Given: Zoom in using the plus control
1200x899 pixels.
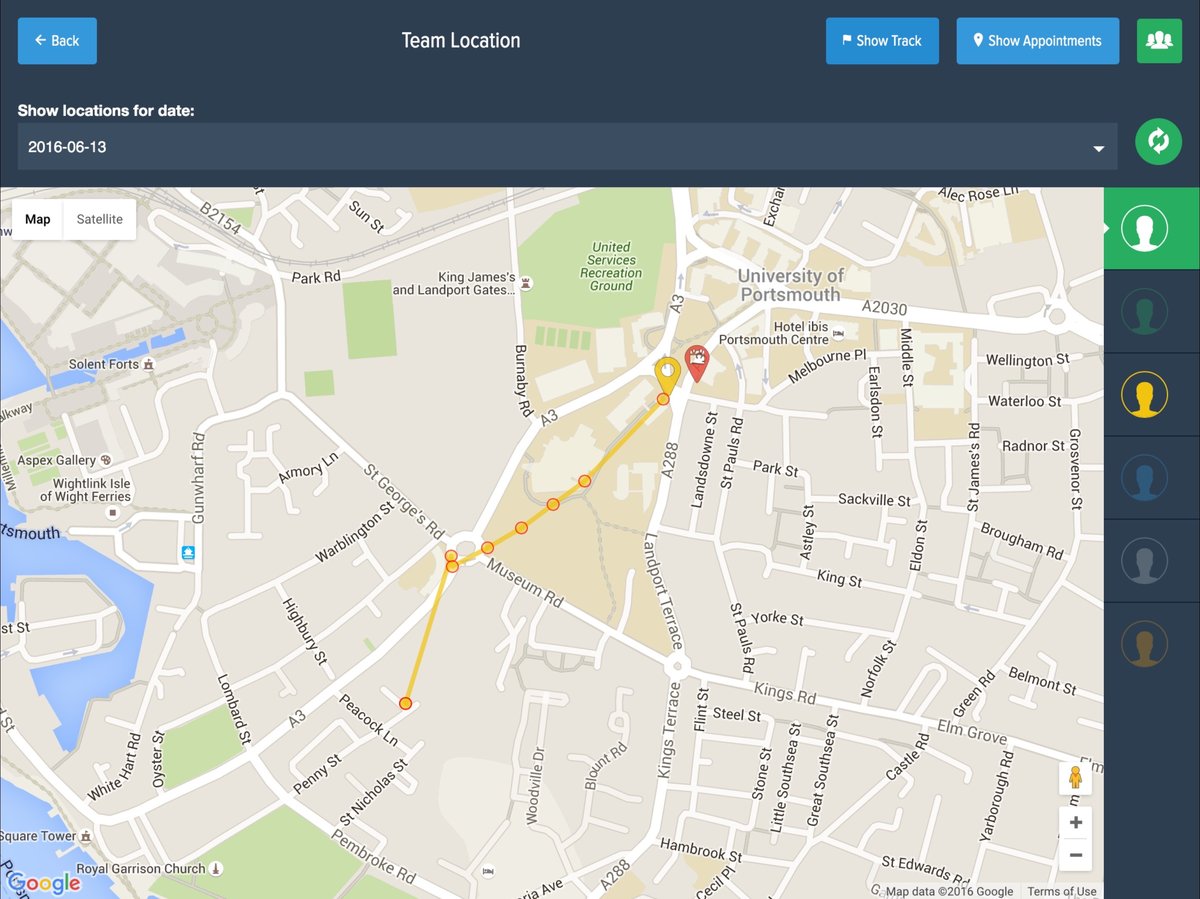Looking at the screenshot, I should (1075, 822).
